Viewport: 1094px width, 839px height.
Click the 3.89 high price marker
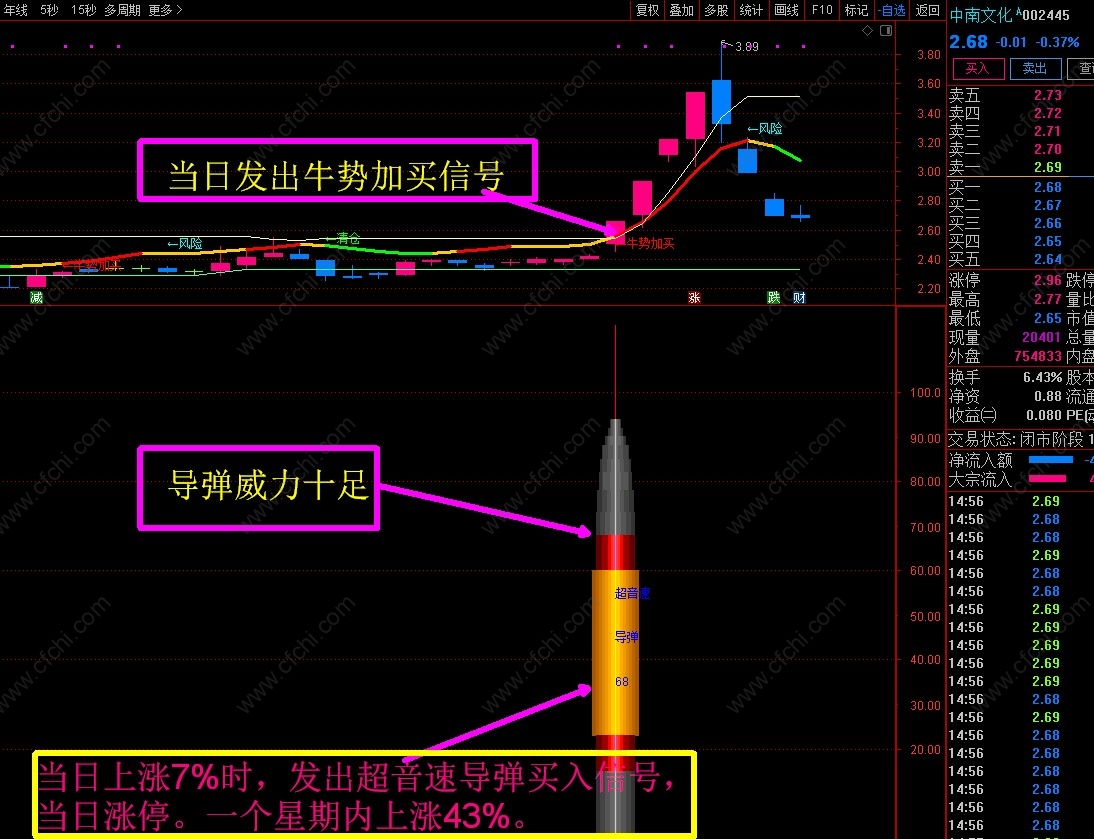(747, 47)
